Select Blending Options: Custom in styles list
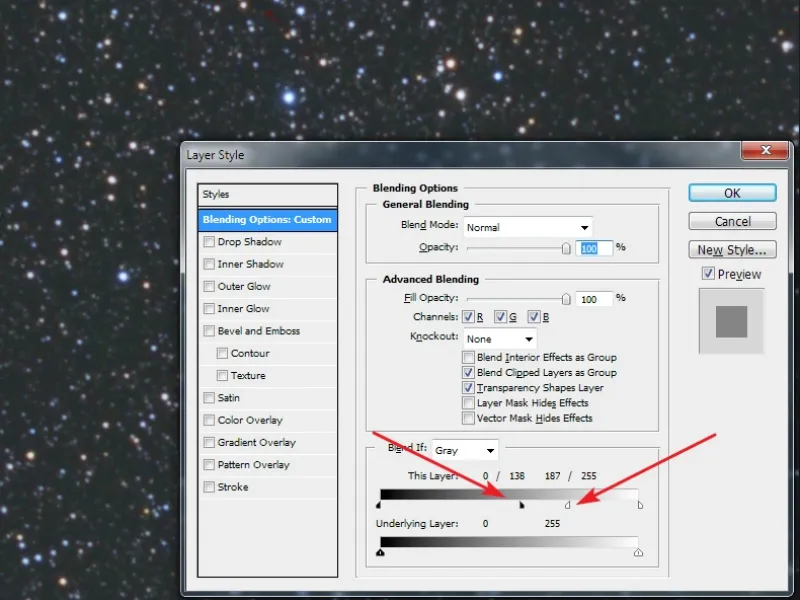Screen dimensions: 800x600 (266, 220)
